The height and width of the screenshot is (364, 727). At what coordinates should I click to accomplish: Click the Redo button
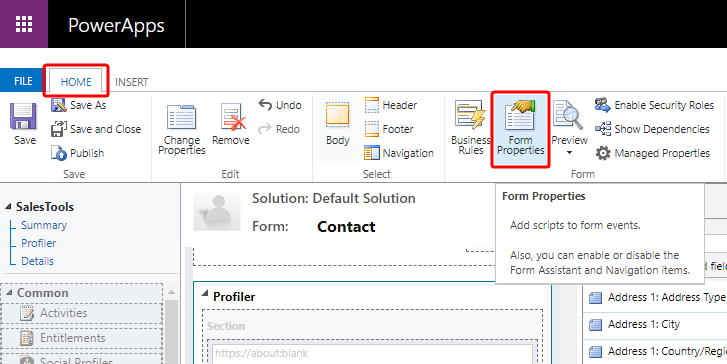click(x=279, y=129)
